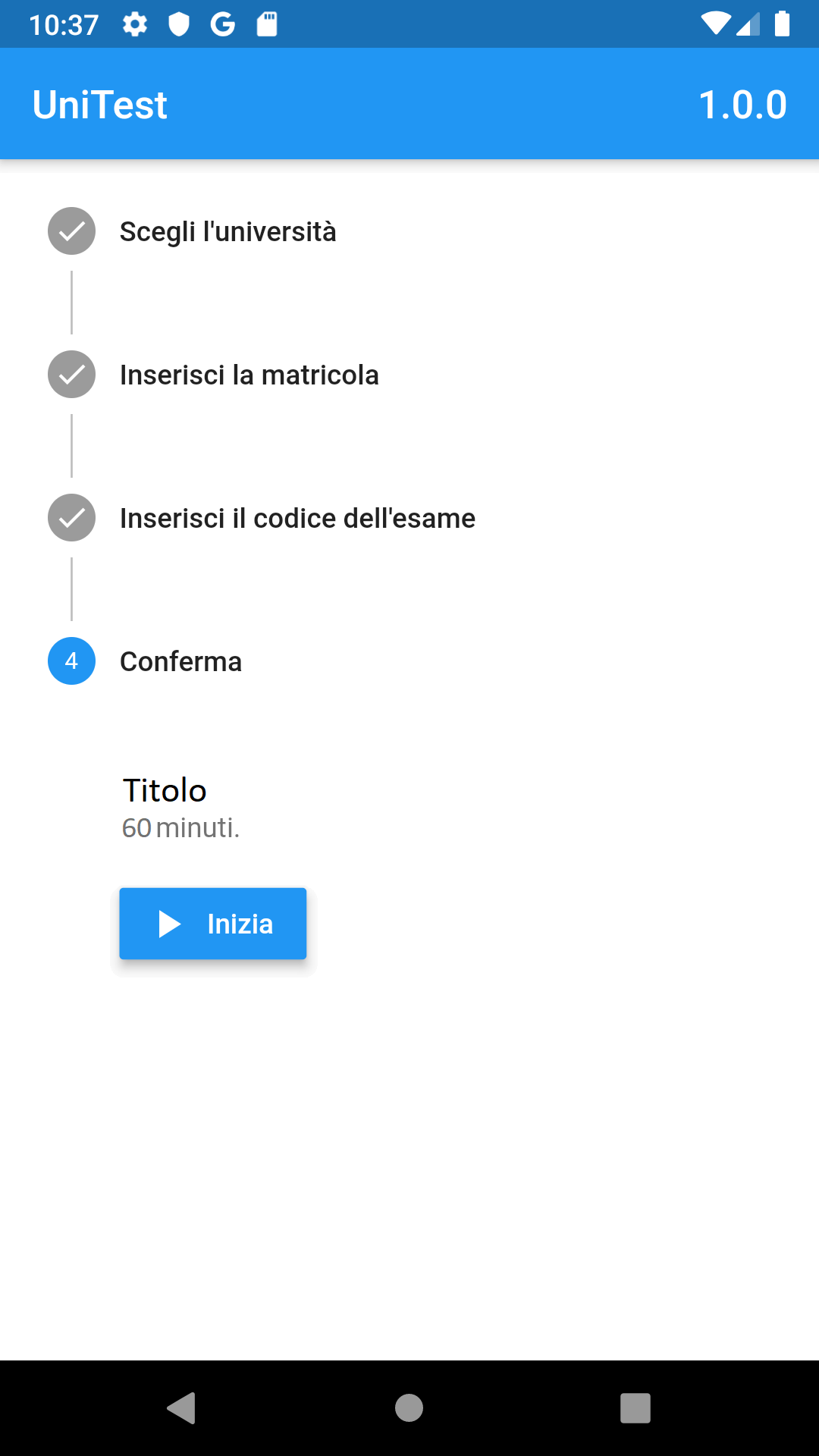Tap the checkmark icon for Scegli l'università
Screen dimensions: 819x1456
71,231
